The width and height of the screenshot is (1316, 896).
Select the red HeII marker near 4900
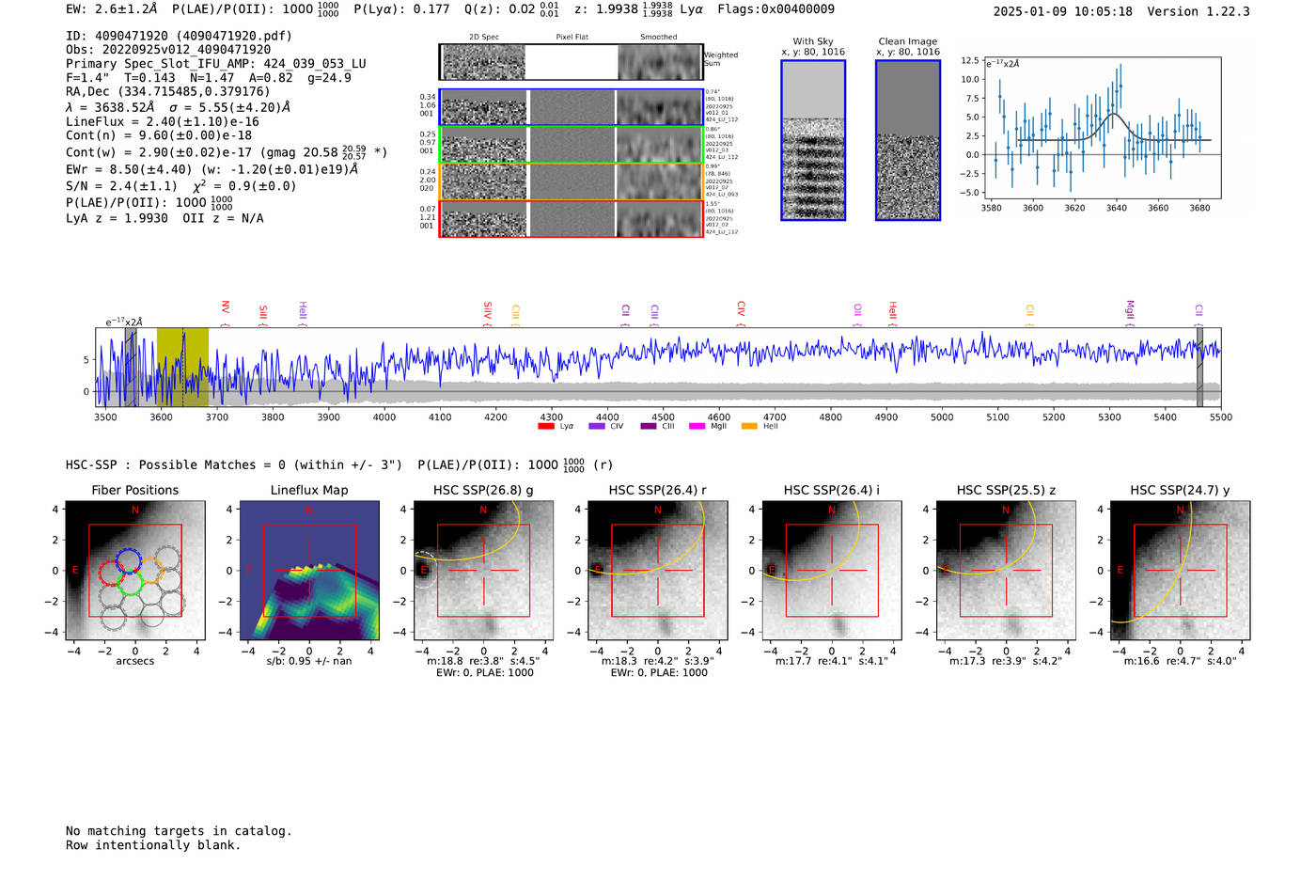(x=893, y=313)
